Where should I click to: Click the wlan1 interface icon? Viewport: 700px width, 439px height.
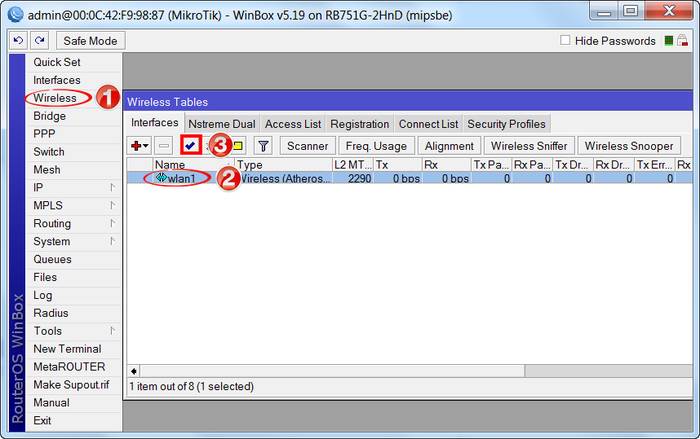[161, 178]
